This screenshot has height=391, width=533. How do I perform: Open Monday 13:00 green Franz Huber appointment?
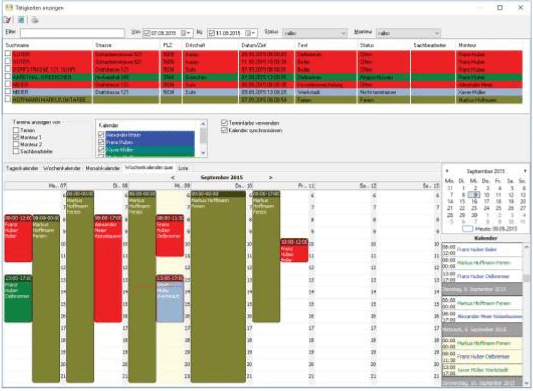pyautogui.click(x=18, y=298)
